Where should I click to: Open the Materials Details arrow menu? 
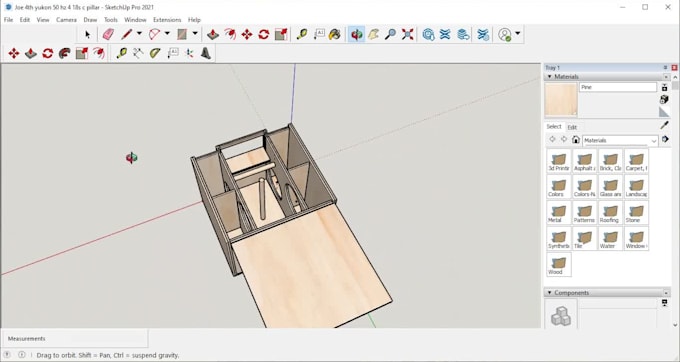pyautogui.click(x=665, y=140)
